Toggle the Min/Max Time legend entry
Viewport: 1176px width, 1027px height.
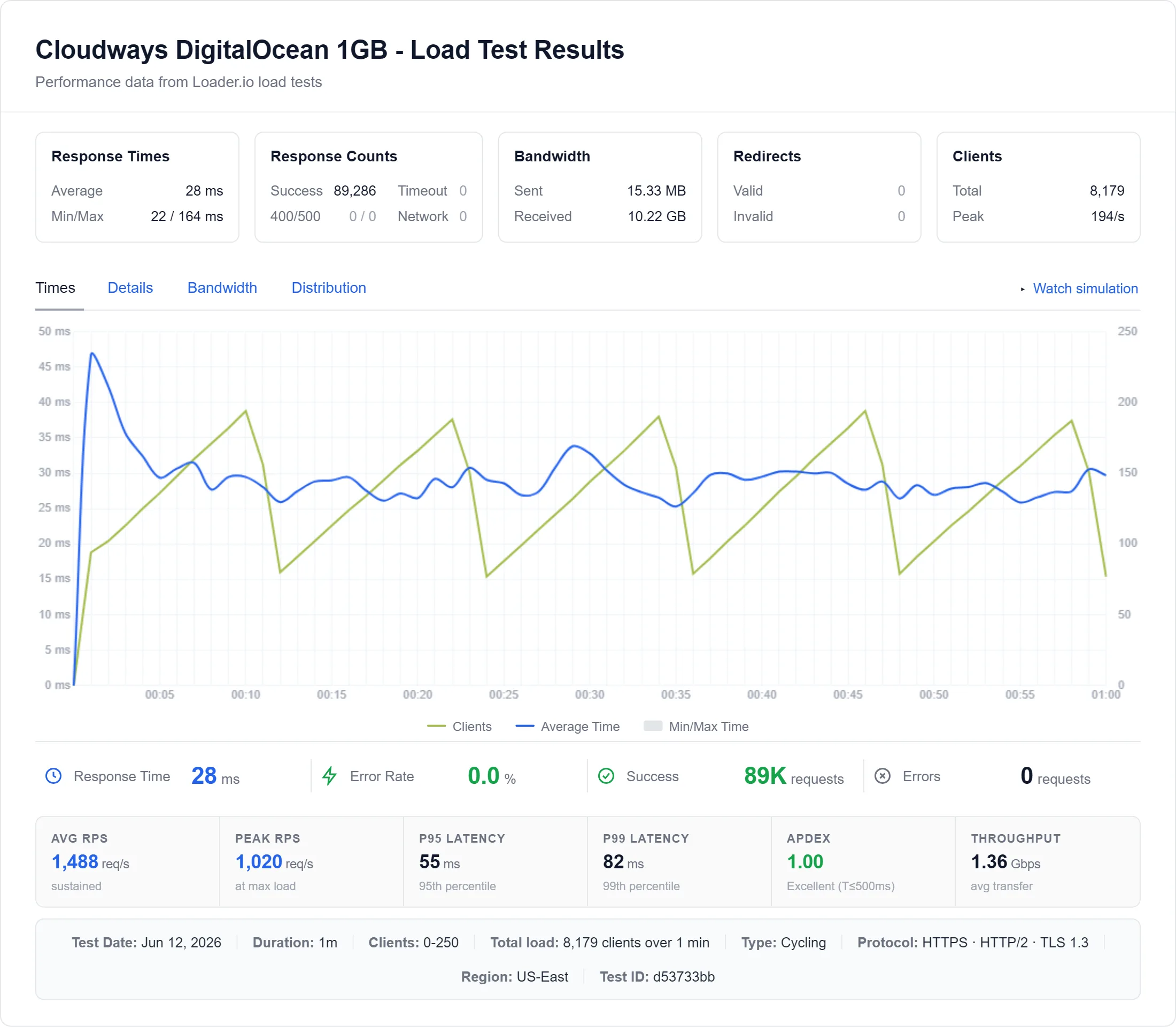pyautogui.click(x=696, y=726)
